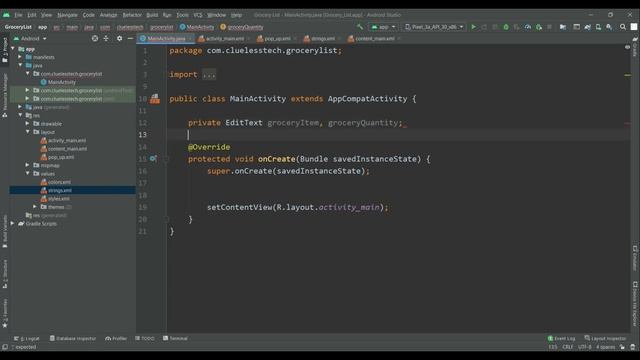This screenshot has width=640, height=360.
Task: Open the Refactor menu
Action: tap(132, 15)
